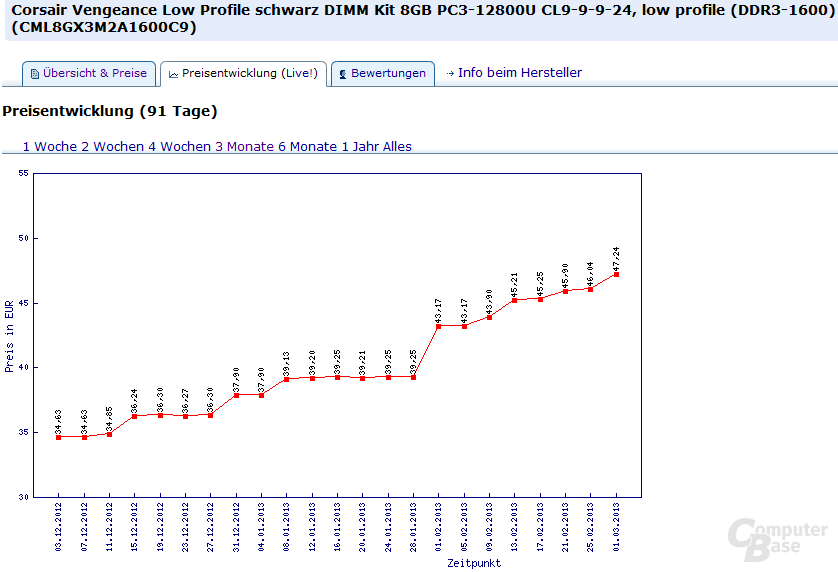Click the 37.90 data point at 31.12.2012

coord(236,395)
